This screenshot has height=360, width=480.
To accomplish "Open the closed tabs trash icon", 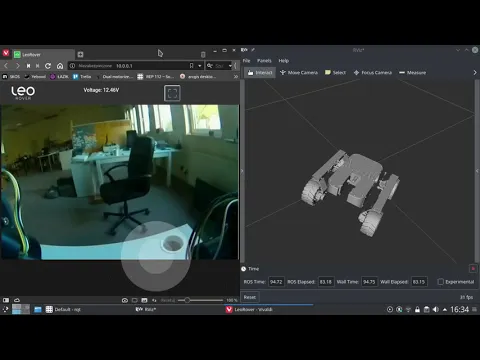I will click(203, 54).
